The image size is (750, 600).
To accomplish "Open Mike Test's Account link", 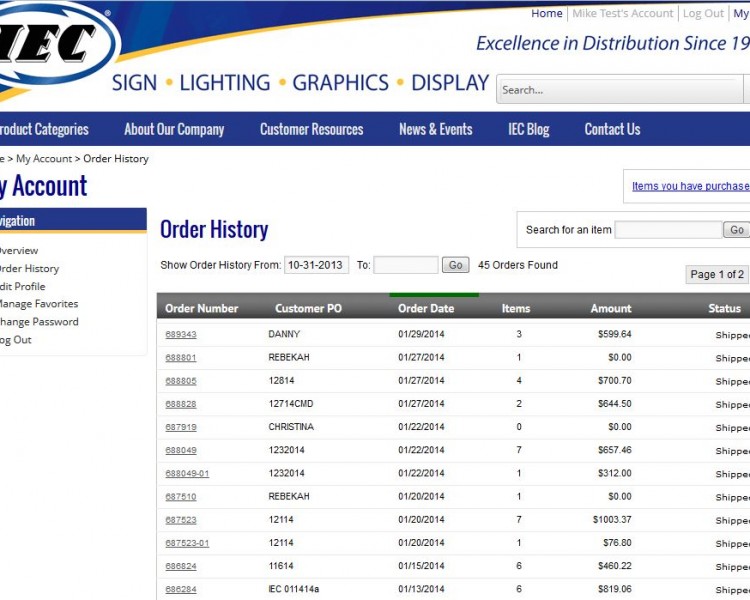I will click(x=622, y=13).
